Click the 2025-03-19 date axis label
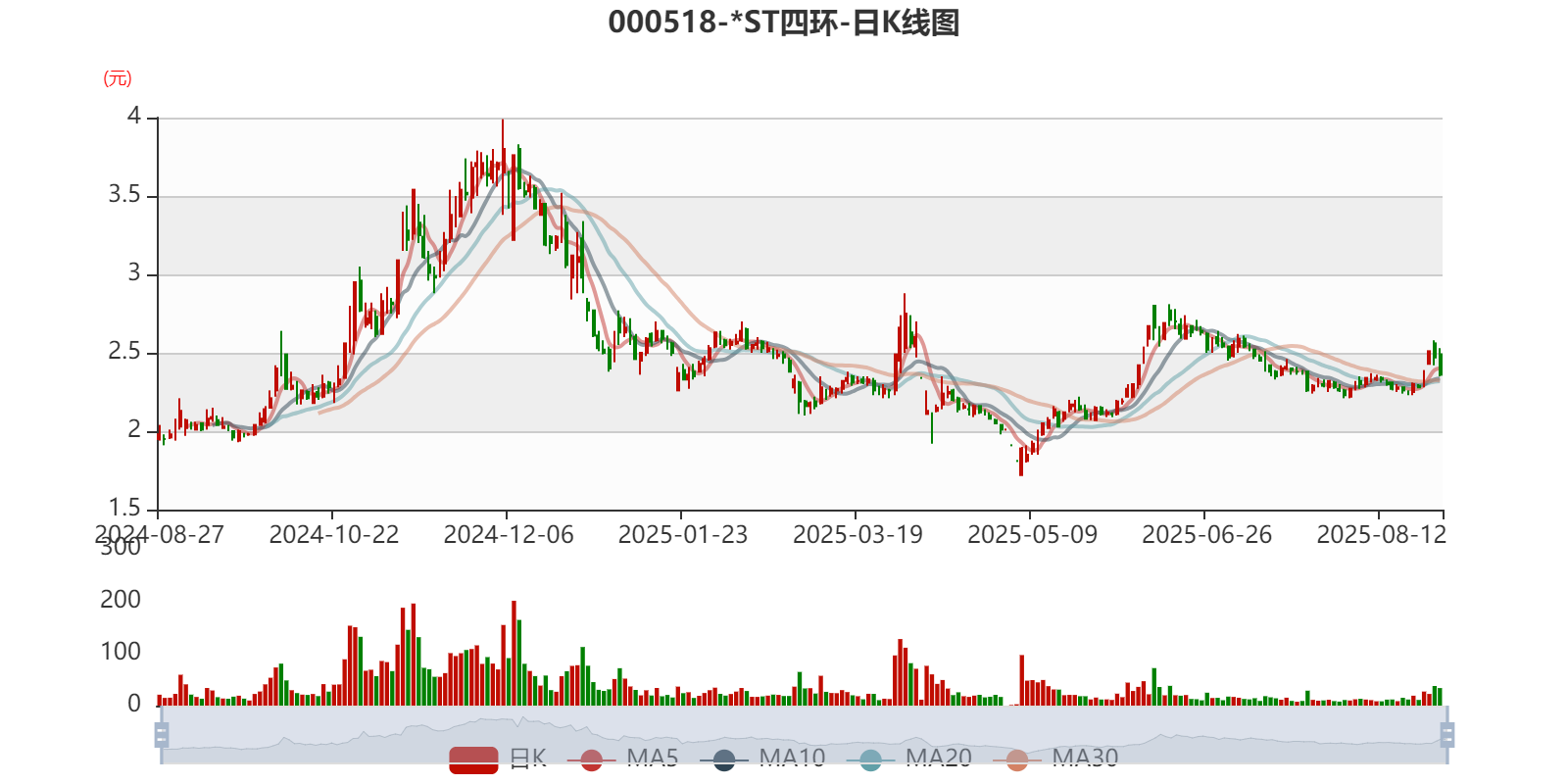1568x784 pixels. [x=857, y=535]
